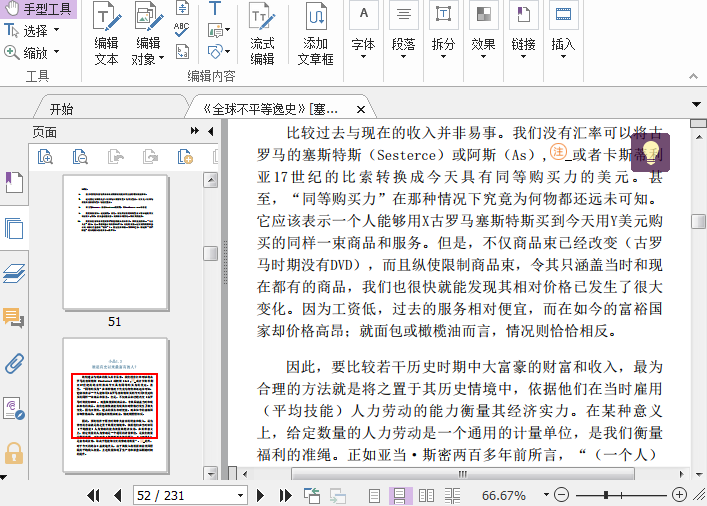Close the 《全球不平等逸史》 document tab
Viewport: 707px width, 506px height.
tap(361, 109)
